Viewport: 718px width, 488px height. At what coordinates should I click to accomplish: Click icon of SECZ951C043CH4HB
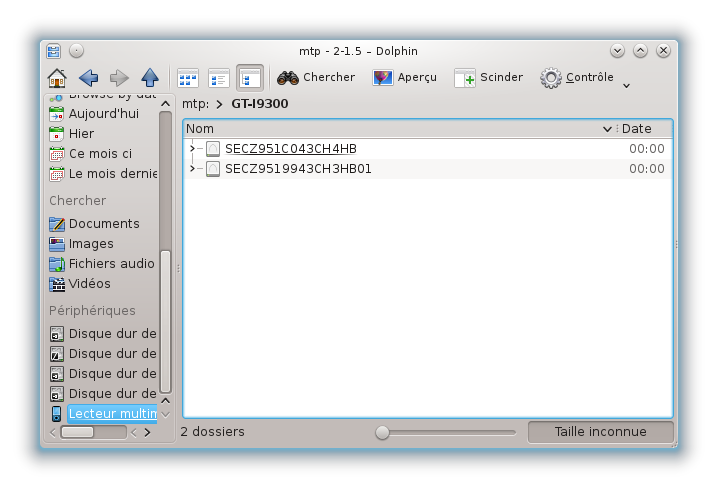coord(212,149)
